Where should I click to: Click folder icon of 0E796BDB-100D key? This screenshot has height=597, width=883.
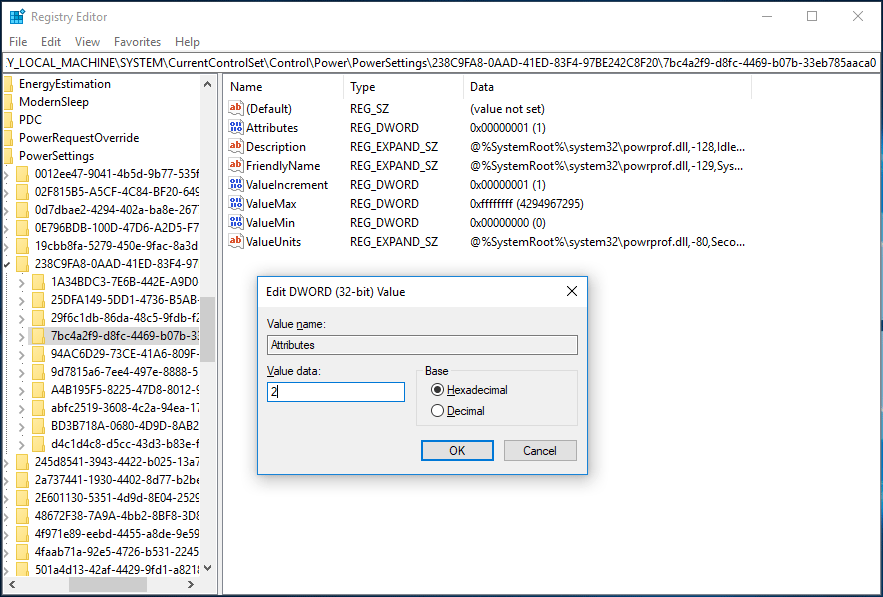click(x=23, y=228)
